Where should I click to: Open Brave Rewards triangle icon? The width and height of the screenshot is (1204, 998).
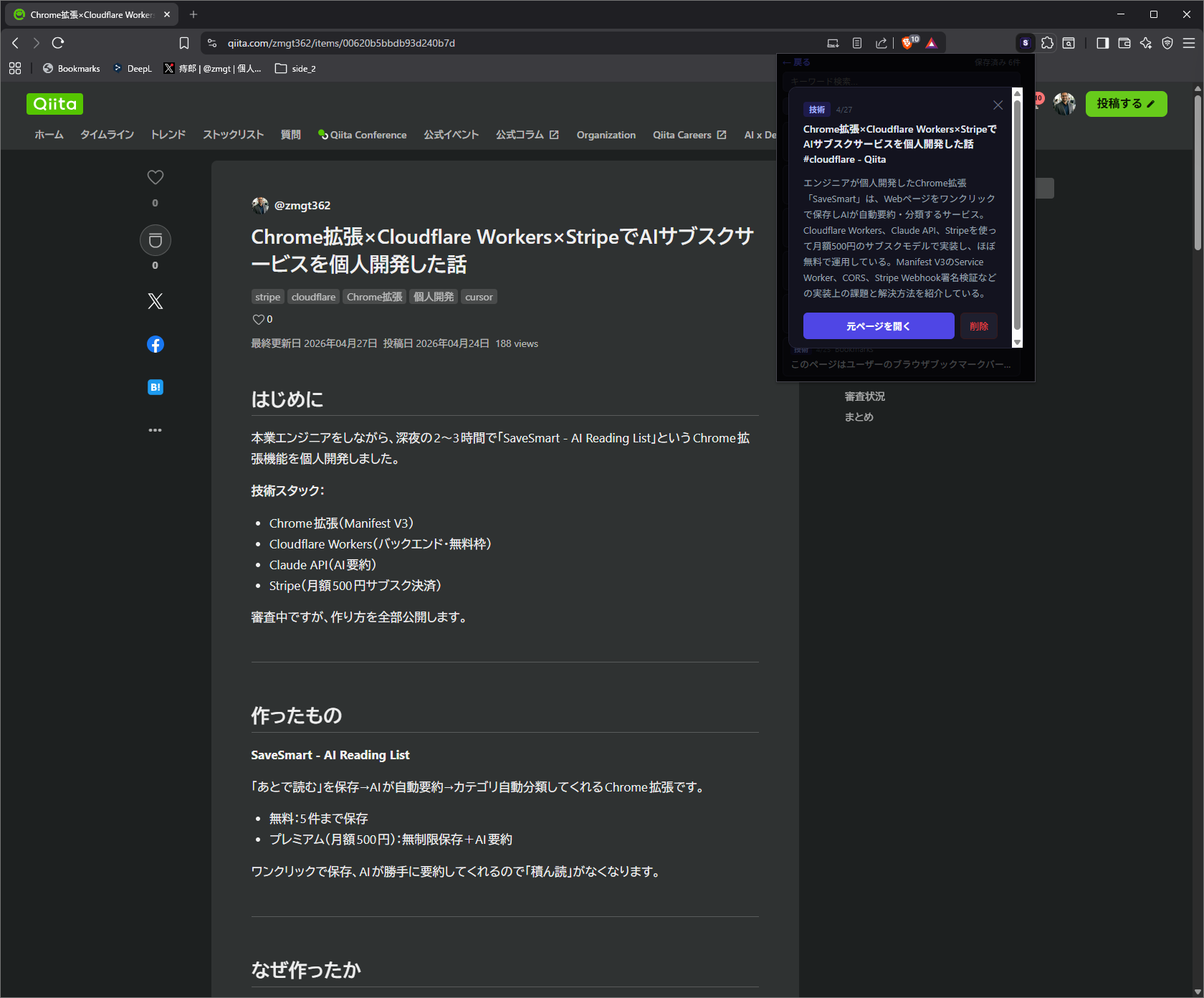[x=932, y=43]
